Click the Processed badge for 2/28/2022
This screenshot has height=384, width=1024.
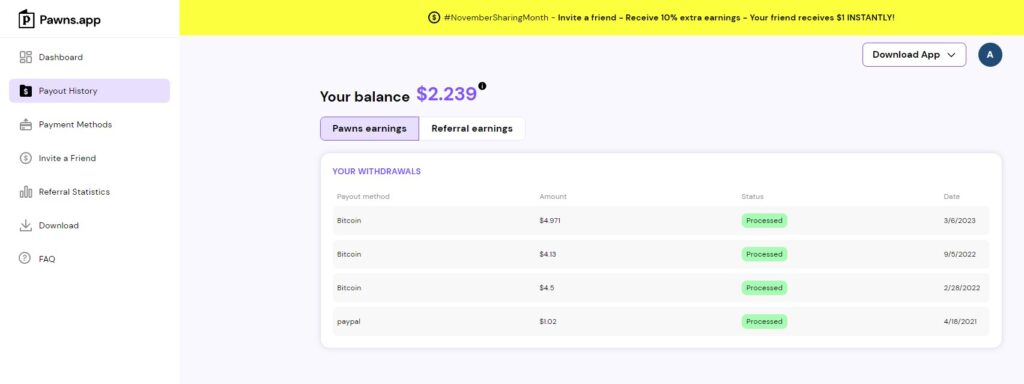coord(764,288)
